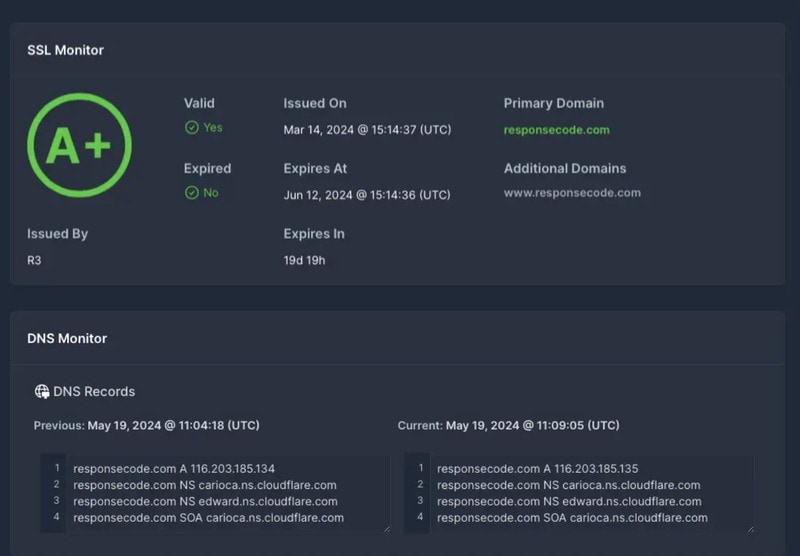Click the DNS Monitor panel heading

tap(67, 339)
